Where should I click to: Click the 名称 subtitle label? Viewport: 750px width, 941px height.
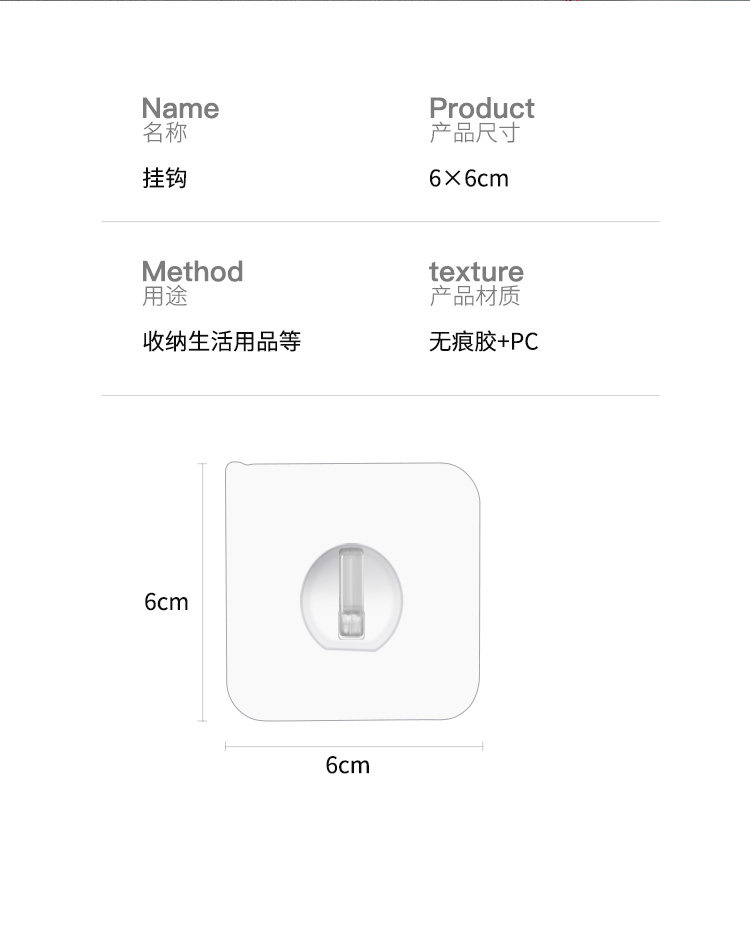pyautogui.click(x=165, y=133)
